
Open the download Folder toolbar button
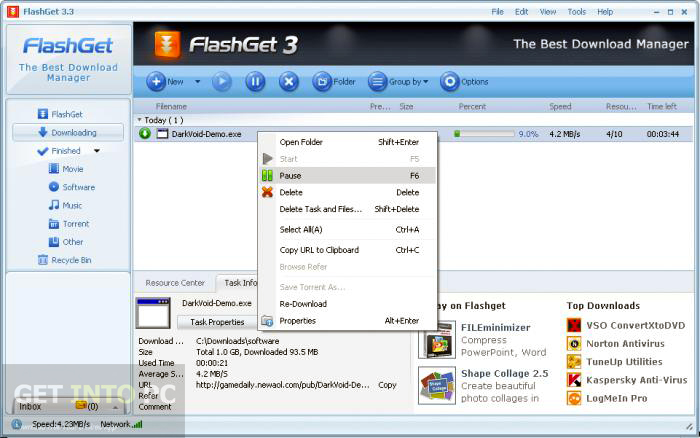(334, 82)
